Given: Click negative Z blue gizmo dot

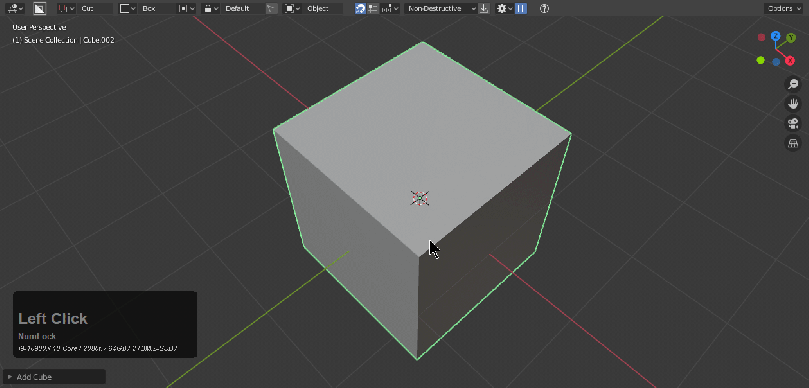Looking at the screenshot, I should 776,62.
